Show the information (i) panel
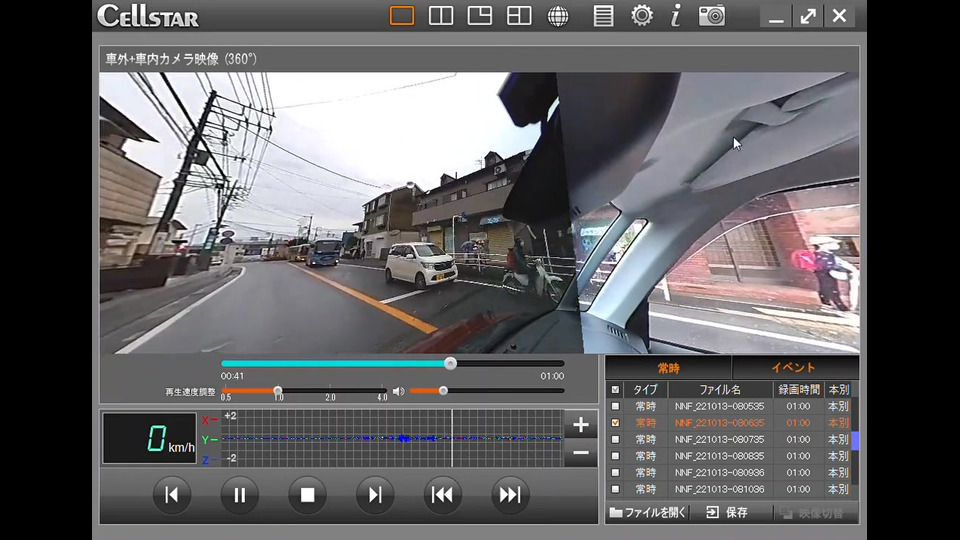960x540 pixels. pyautogui.click(x=676, y=16)
